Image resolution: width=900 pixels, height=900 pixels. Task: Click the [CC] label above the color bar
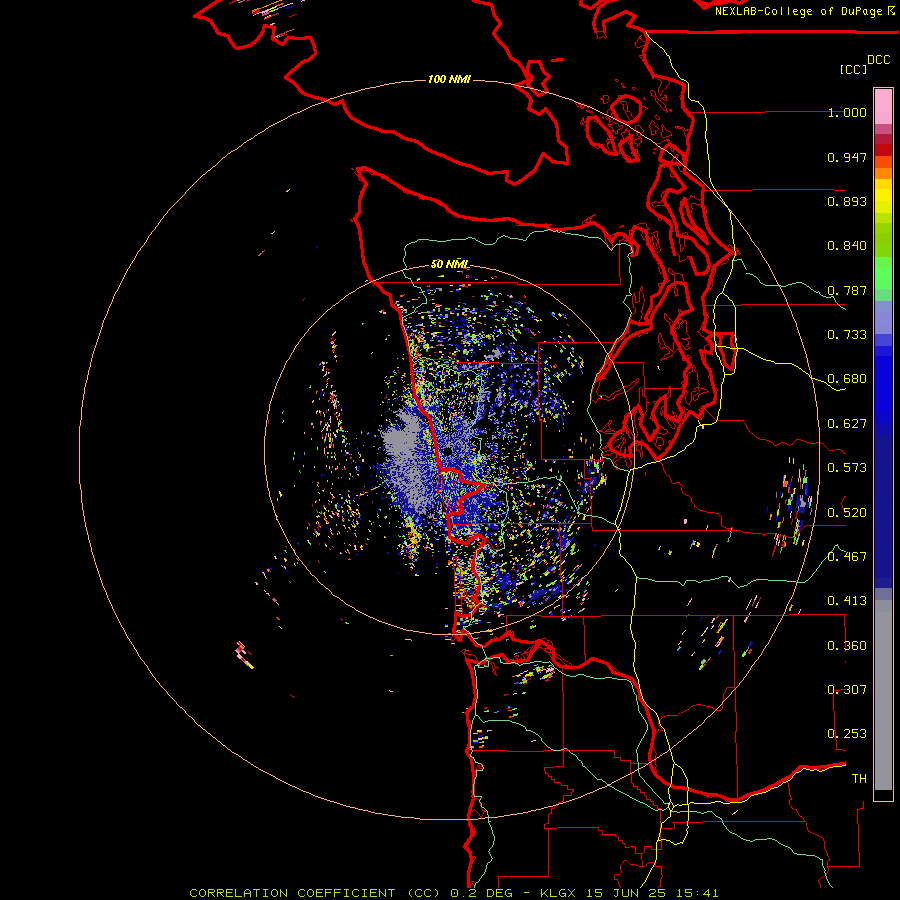pos(853,69)
